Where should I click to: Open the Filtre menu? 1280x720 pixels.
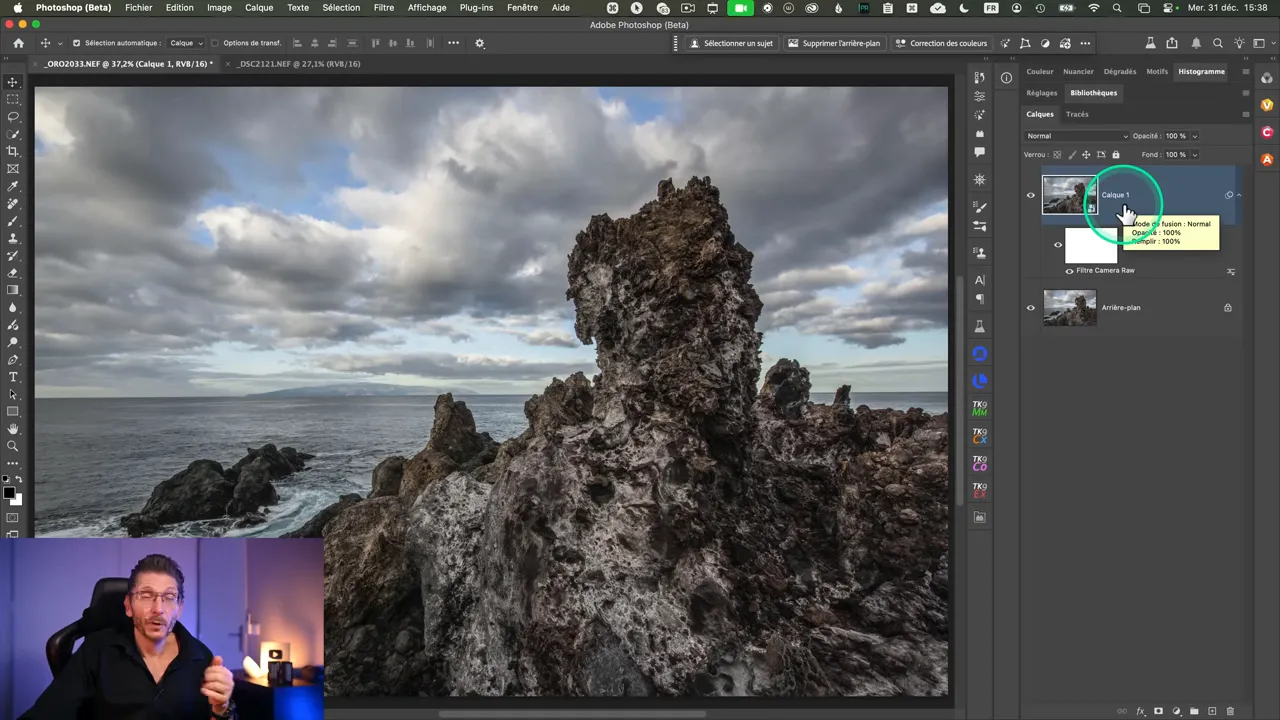(383, 7)
